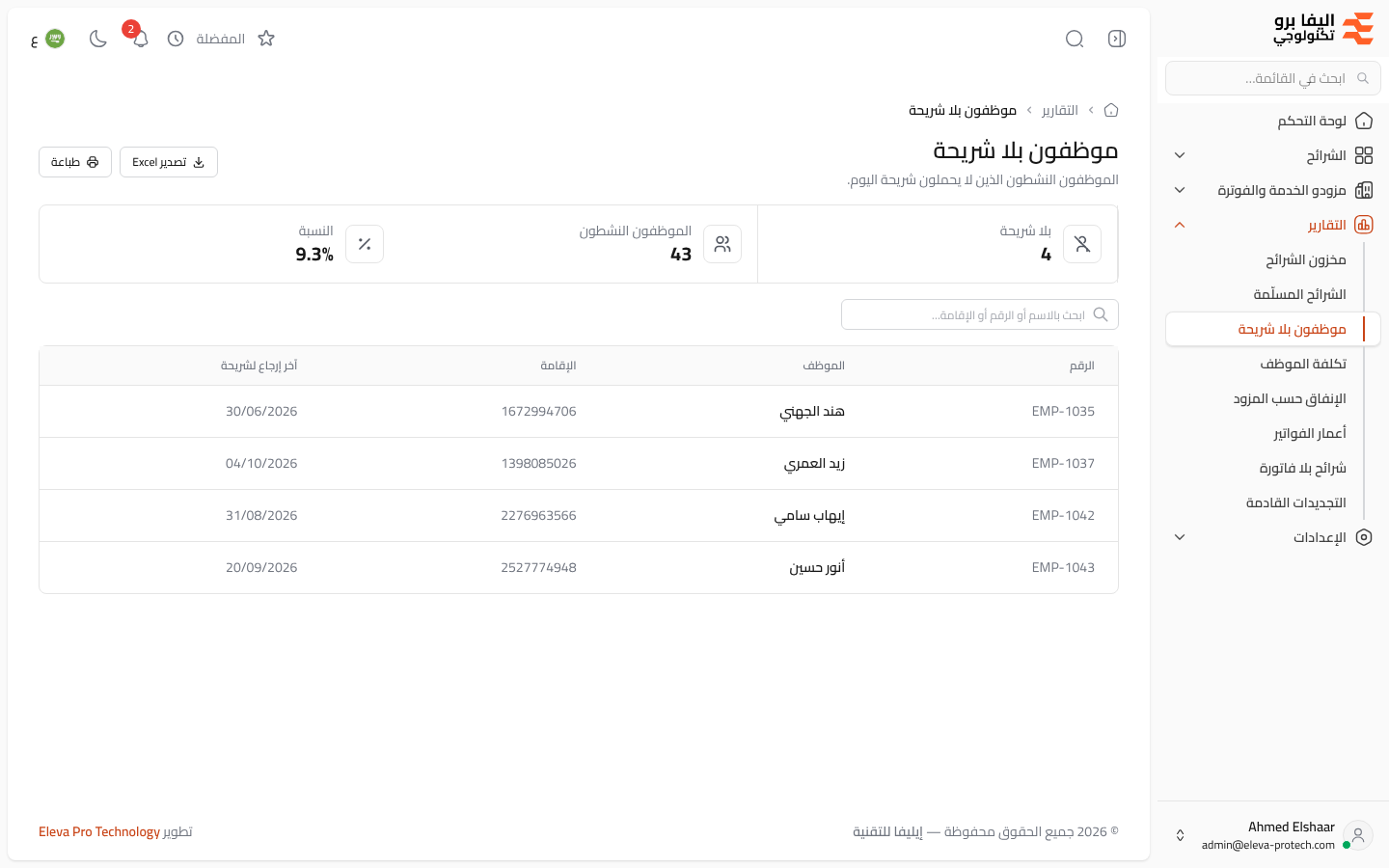Screen dimensions: 1389x868
Task: Click the Ahmed Elshaar account name
Action: click(x=1292, y=827)
